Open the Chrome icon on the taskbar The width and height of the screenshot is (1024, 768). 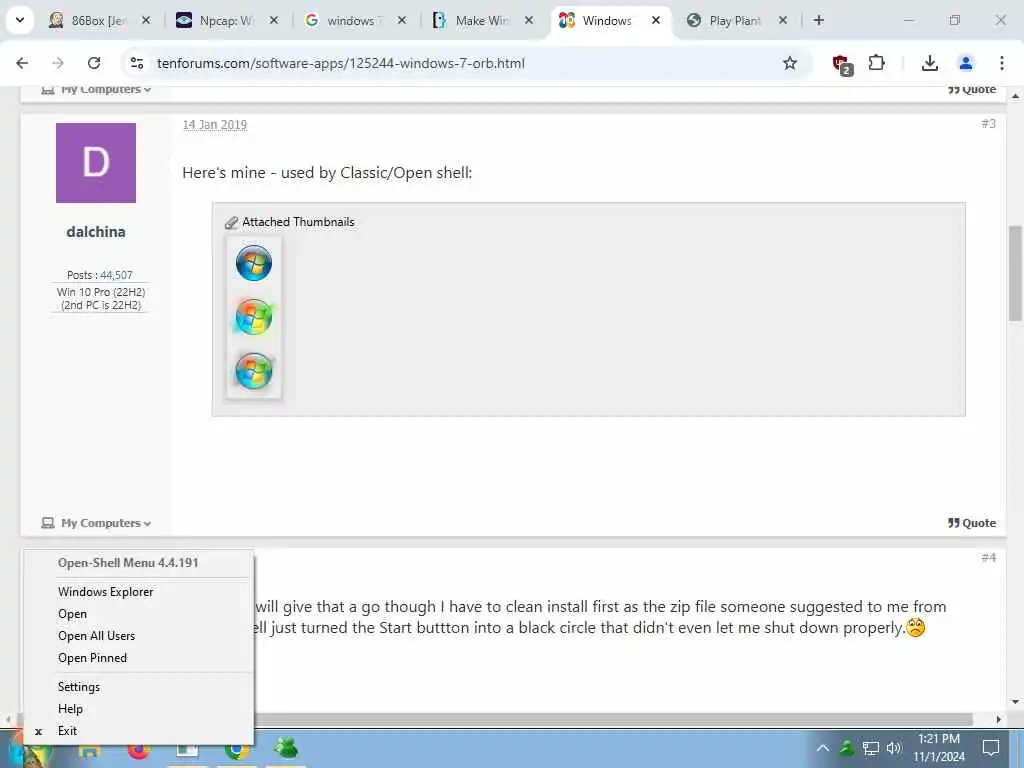click(x=236, y=749)
